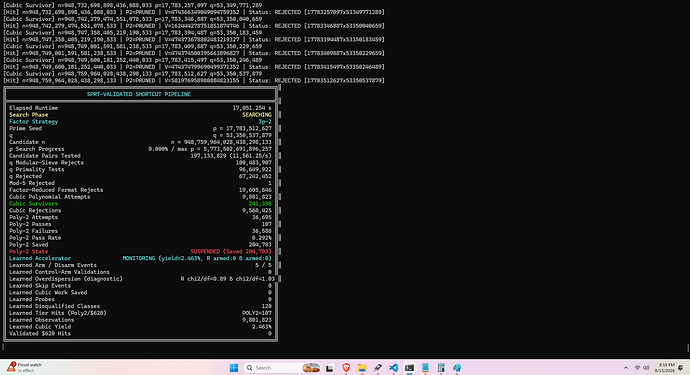Click the 'p Search Progress' label
690x375 pixels.
[x=37, y=149]
